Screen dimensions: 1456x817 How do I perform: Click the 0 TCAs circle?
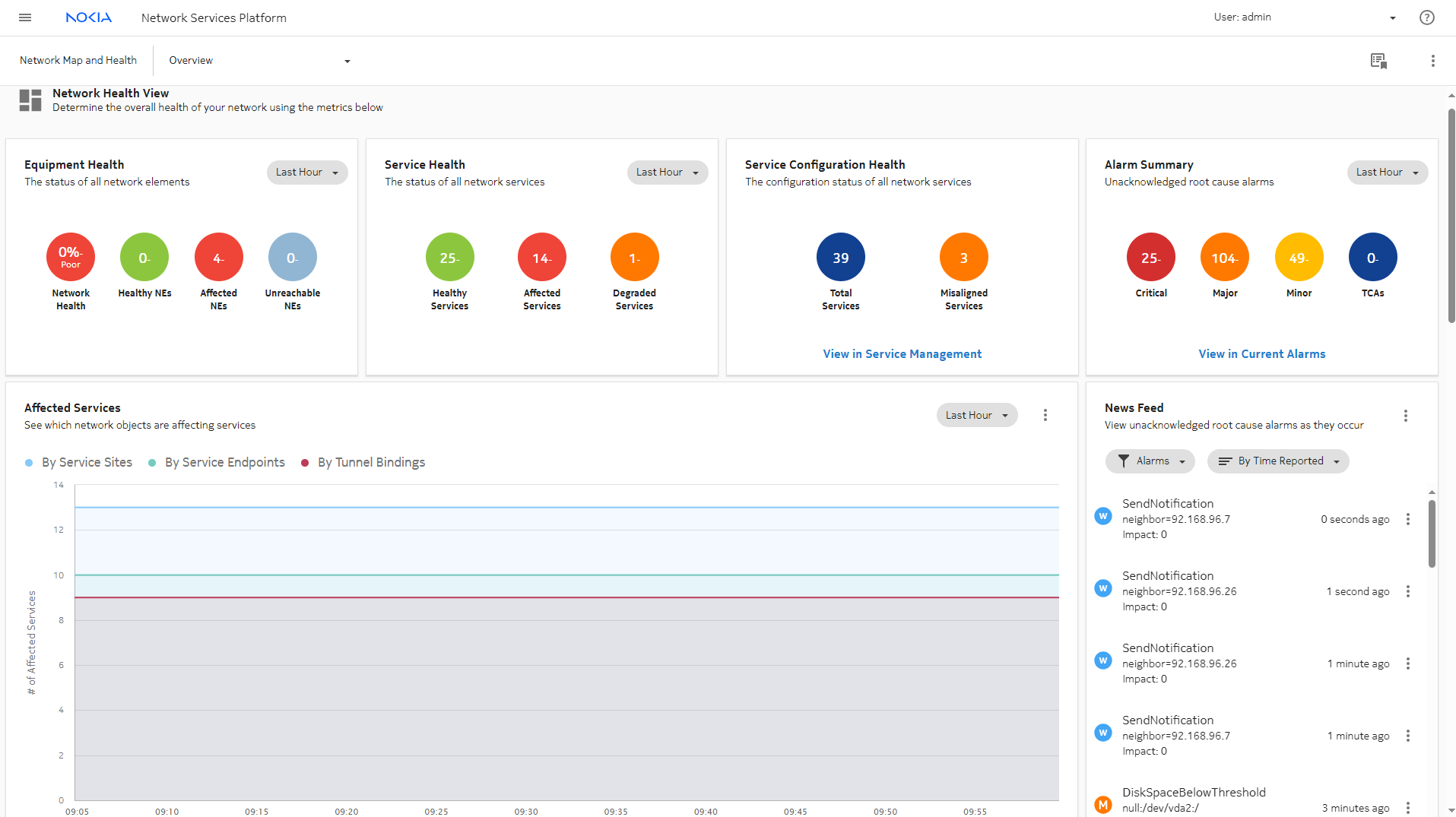[1373, 257]
